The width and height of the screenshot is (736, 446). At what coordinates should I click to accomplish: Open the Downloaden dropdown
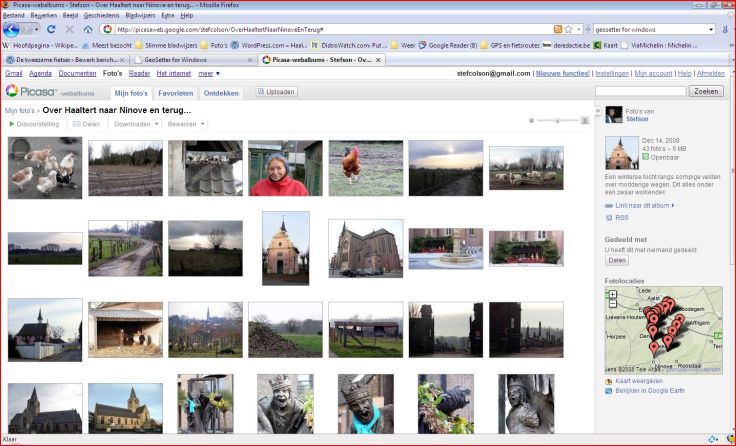[x=136, y=124]
